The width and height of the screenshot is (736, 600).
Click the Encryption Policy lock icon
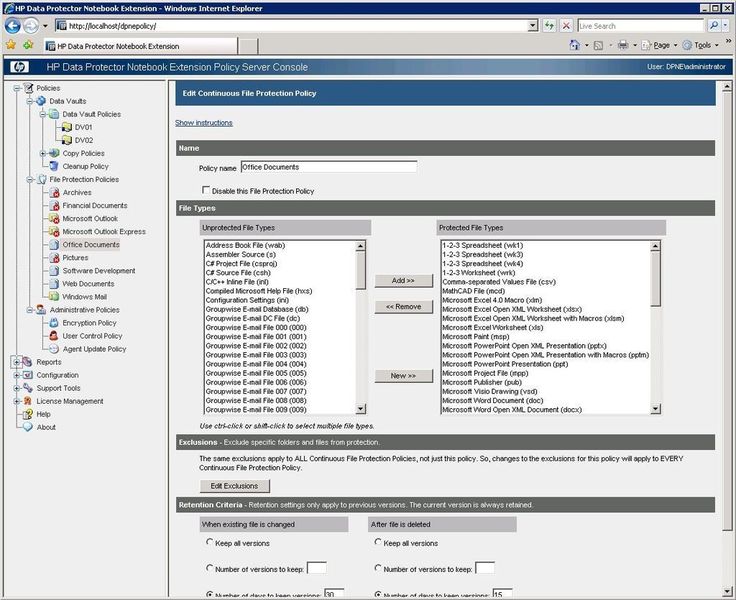coord(54,323)
